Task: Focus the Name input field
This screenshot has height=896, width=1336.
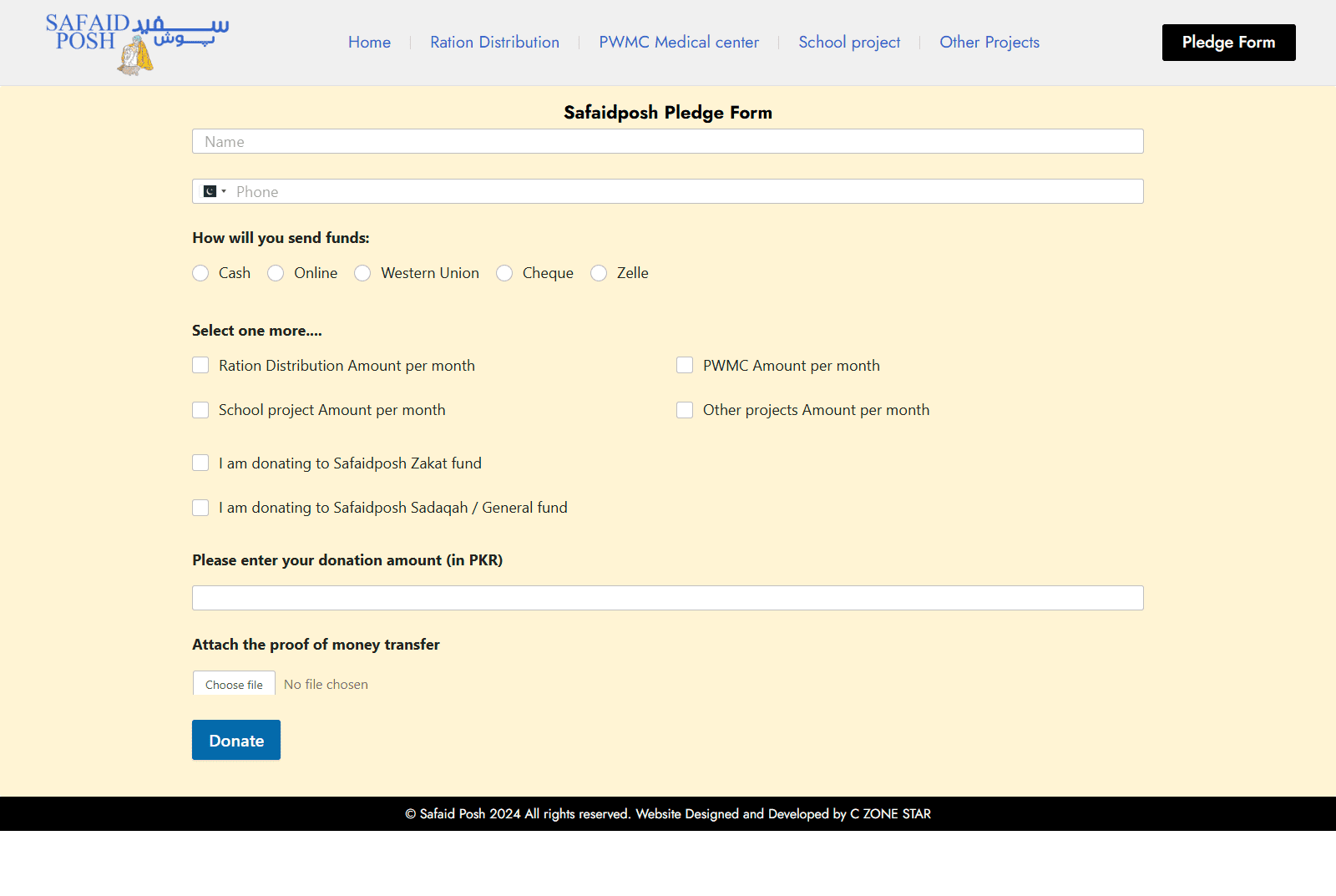Action: pyautogui.click(x=668, y=142)
